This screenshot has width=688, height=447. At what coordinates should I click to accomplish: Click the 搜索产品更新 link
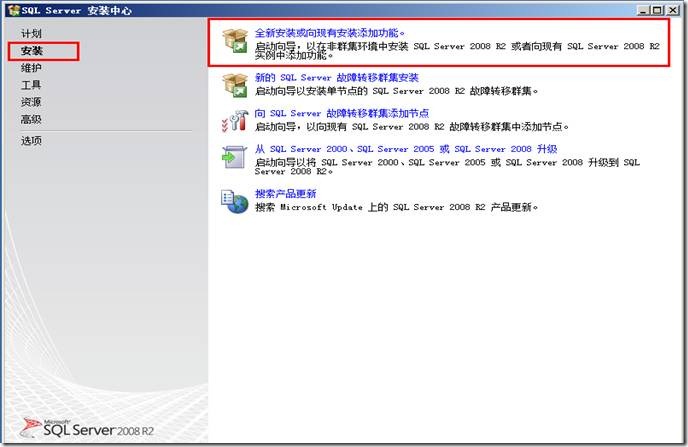[x=285, y=194]
